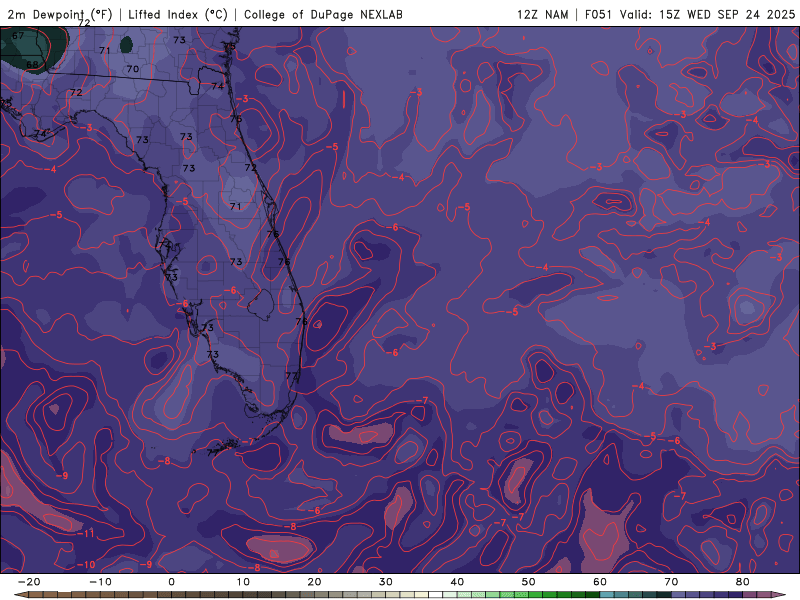Click the "80" colorbar tick label
The width and height of the screenshot is (800, 600).
[x=743, y=582]
